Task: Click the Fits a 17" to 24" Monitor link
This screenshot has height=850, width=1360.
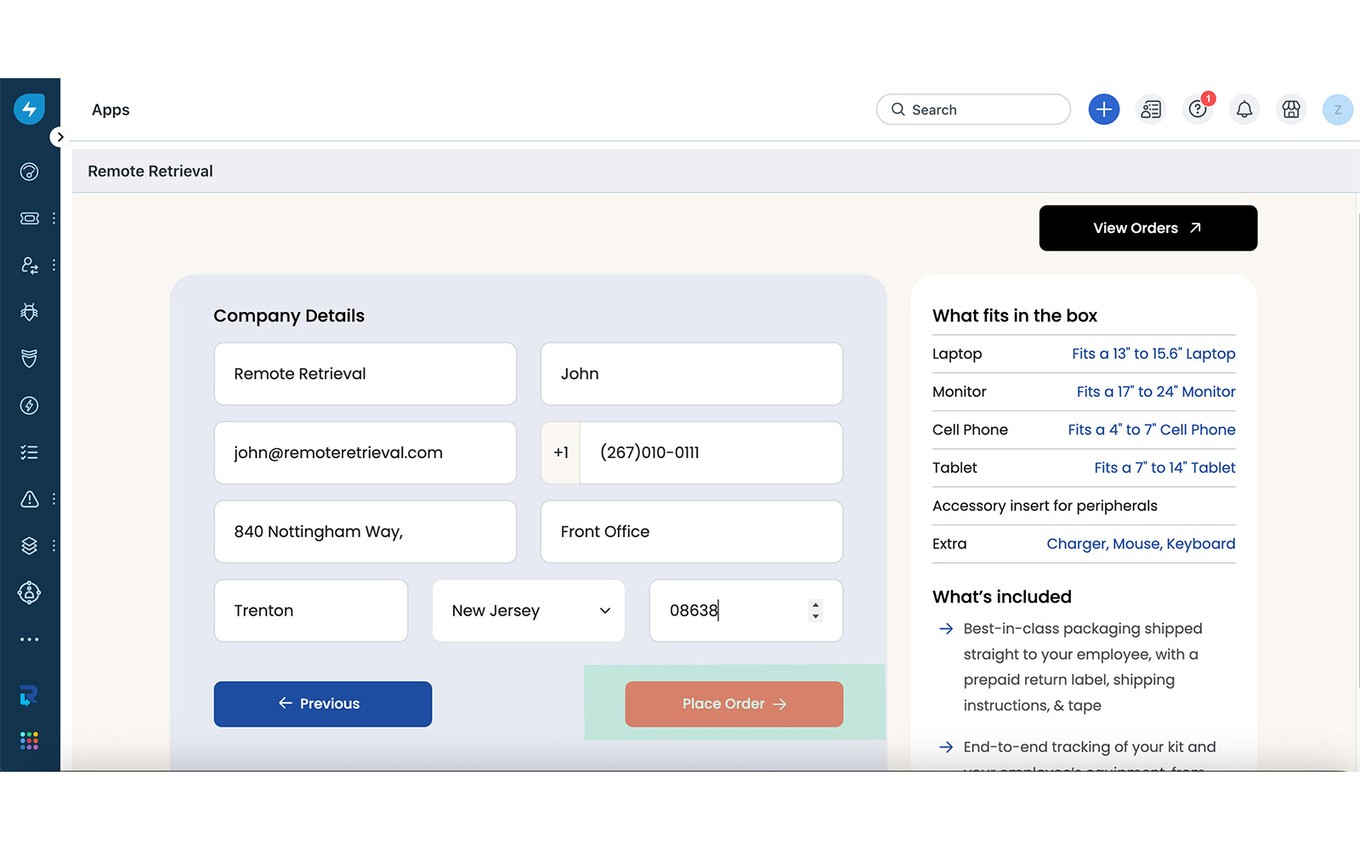Action: (1156, 392)
